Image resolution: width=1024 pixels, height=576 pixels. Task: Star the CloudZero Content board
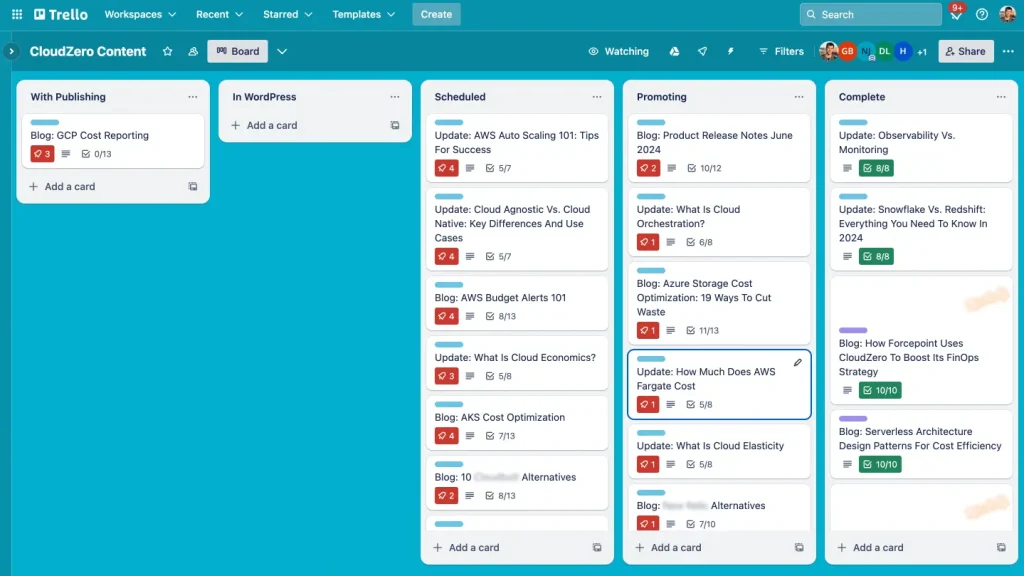coord(168,51)
